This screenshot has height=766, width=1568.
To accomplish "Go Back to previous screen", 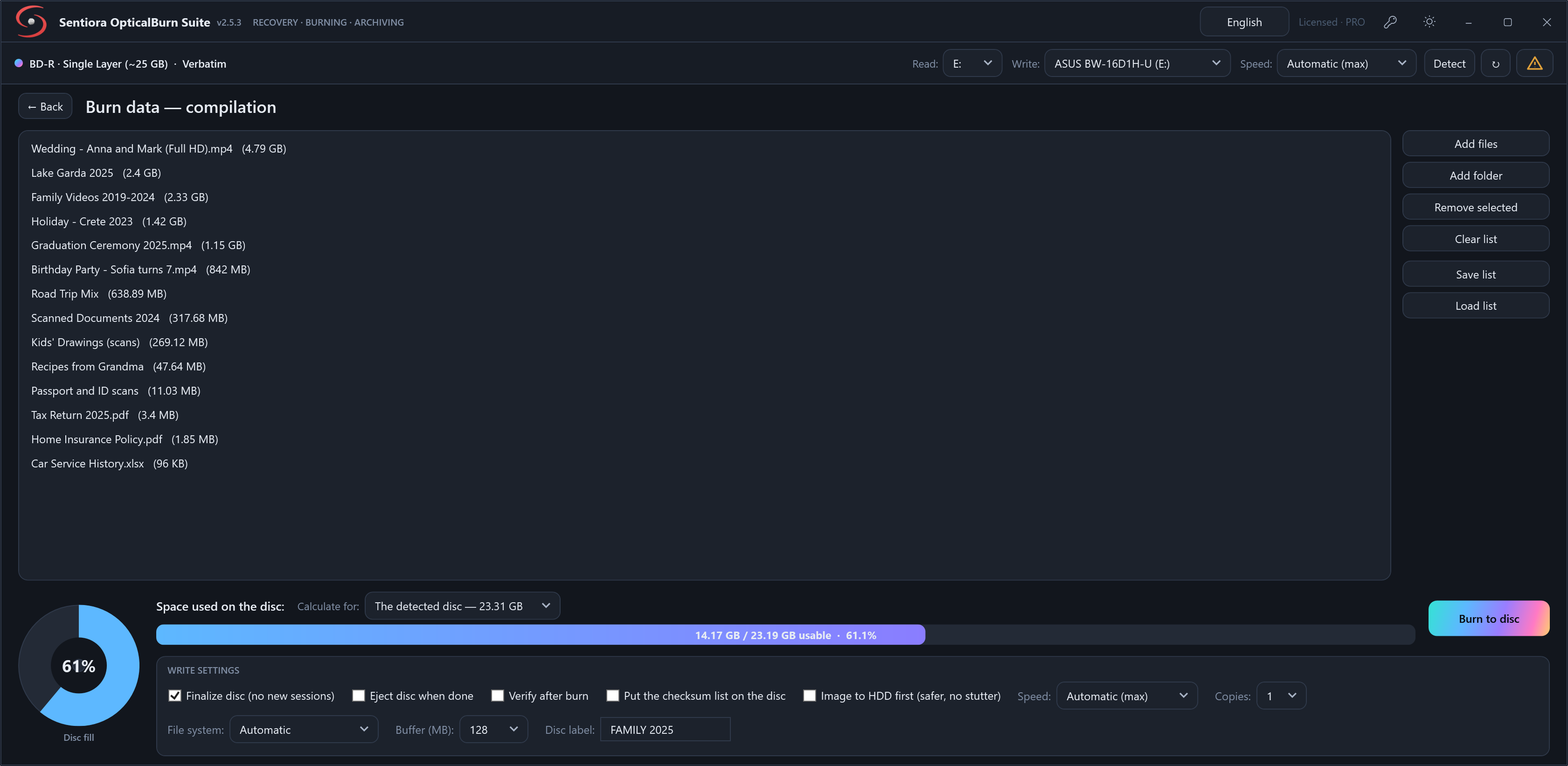I will click(45, 106).
